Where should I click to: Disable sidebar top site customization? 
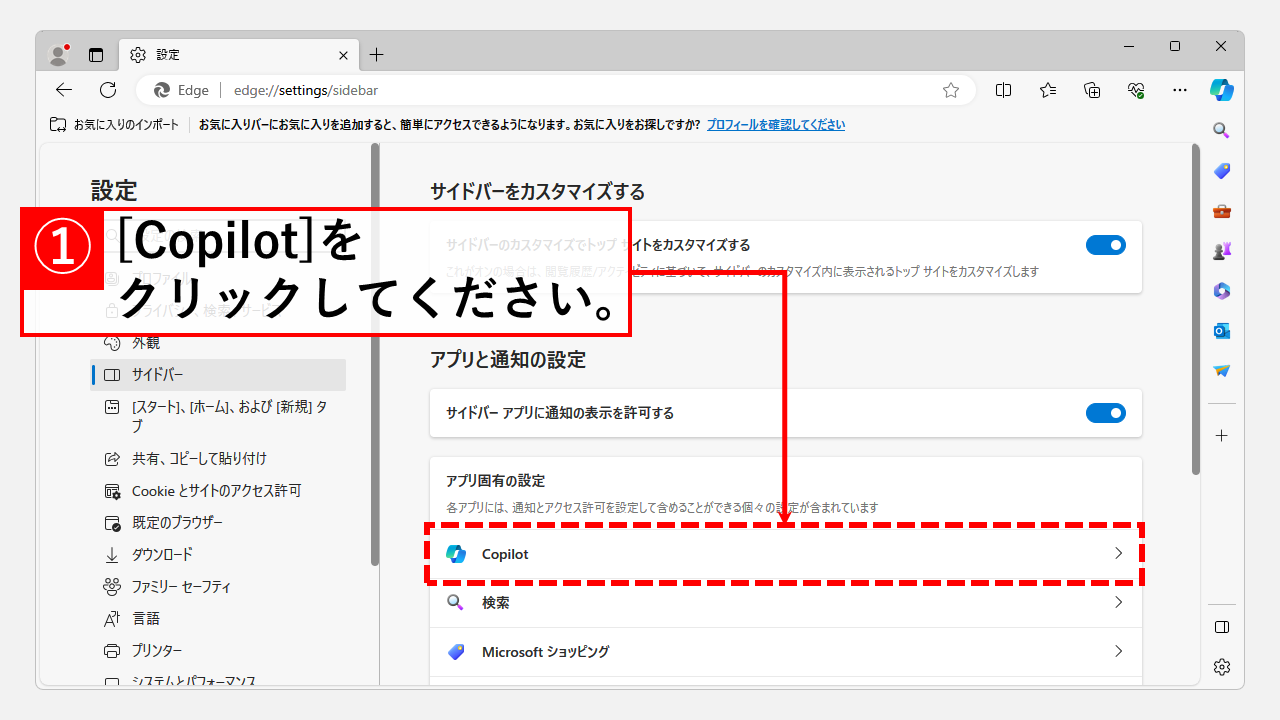1106,244
